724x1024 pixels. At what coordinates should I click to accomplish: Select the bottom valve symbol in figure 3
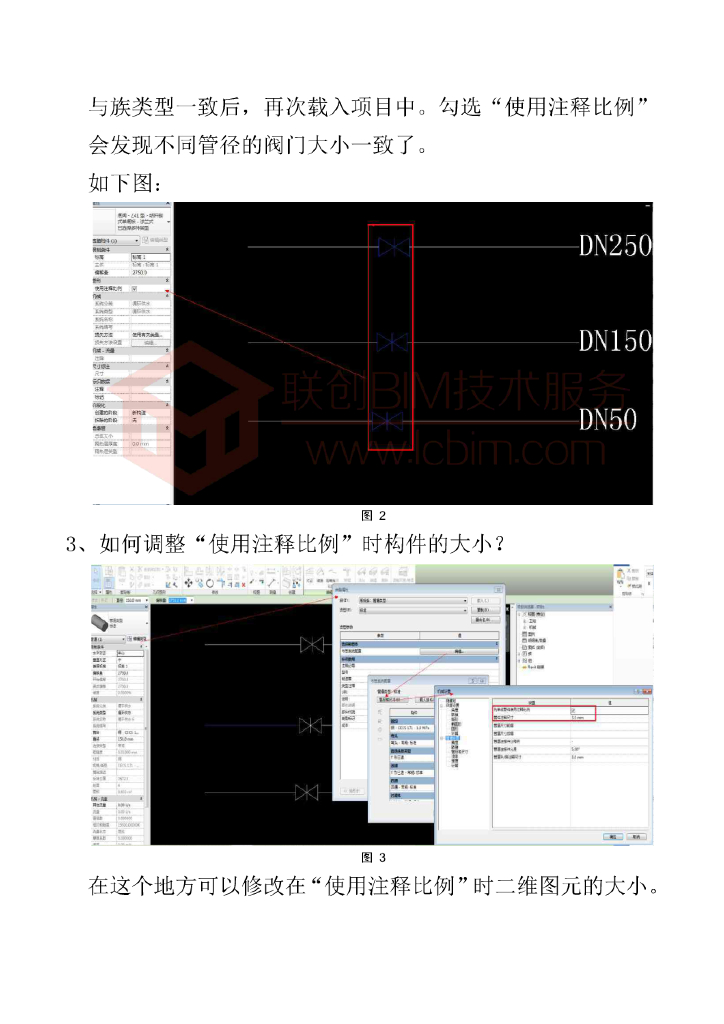point(307,793)
